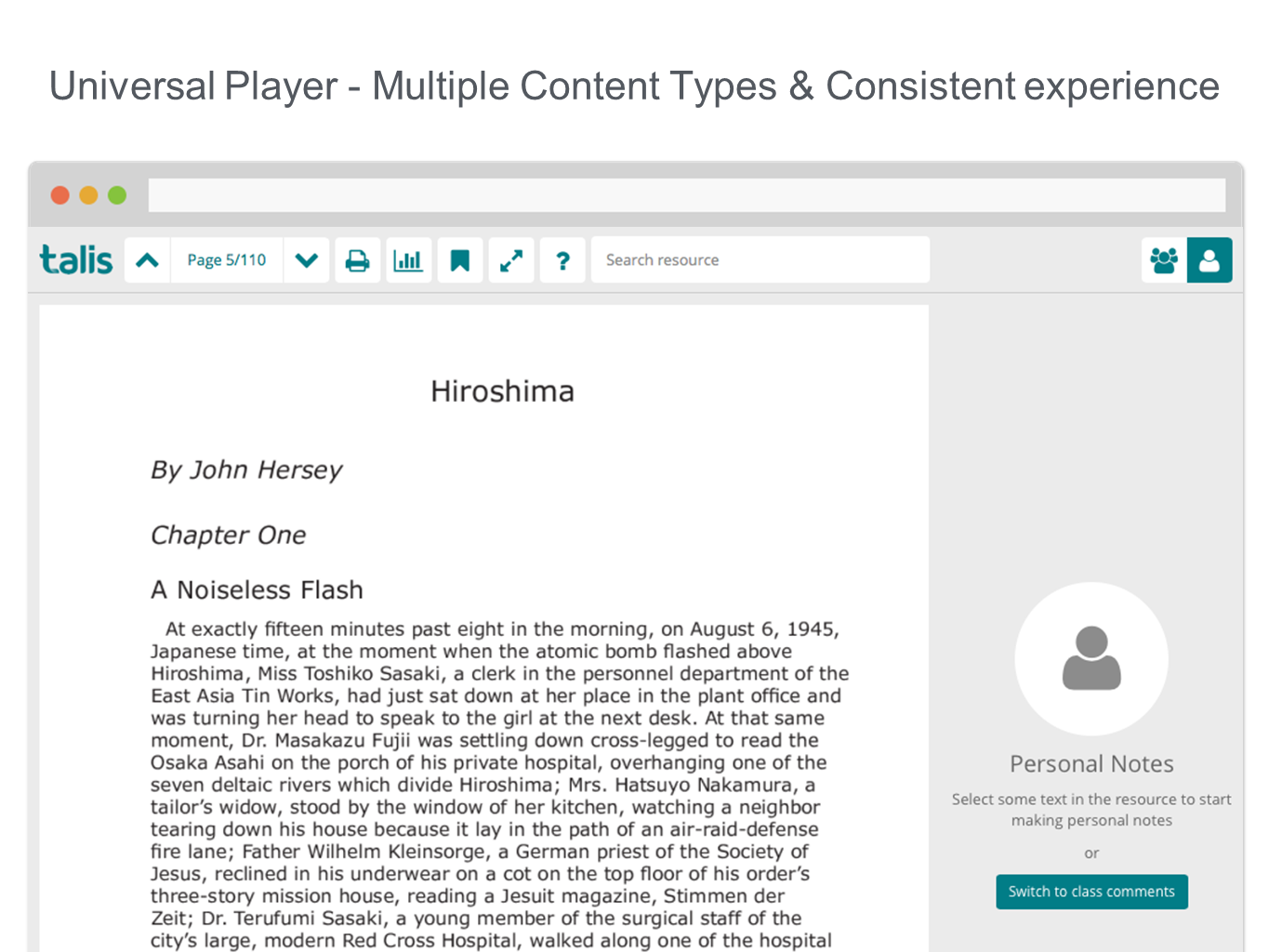Click the Hiroshima document title
This screenshot has width=1269, height=952.
[x=502, y=391]
